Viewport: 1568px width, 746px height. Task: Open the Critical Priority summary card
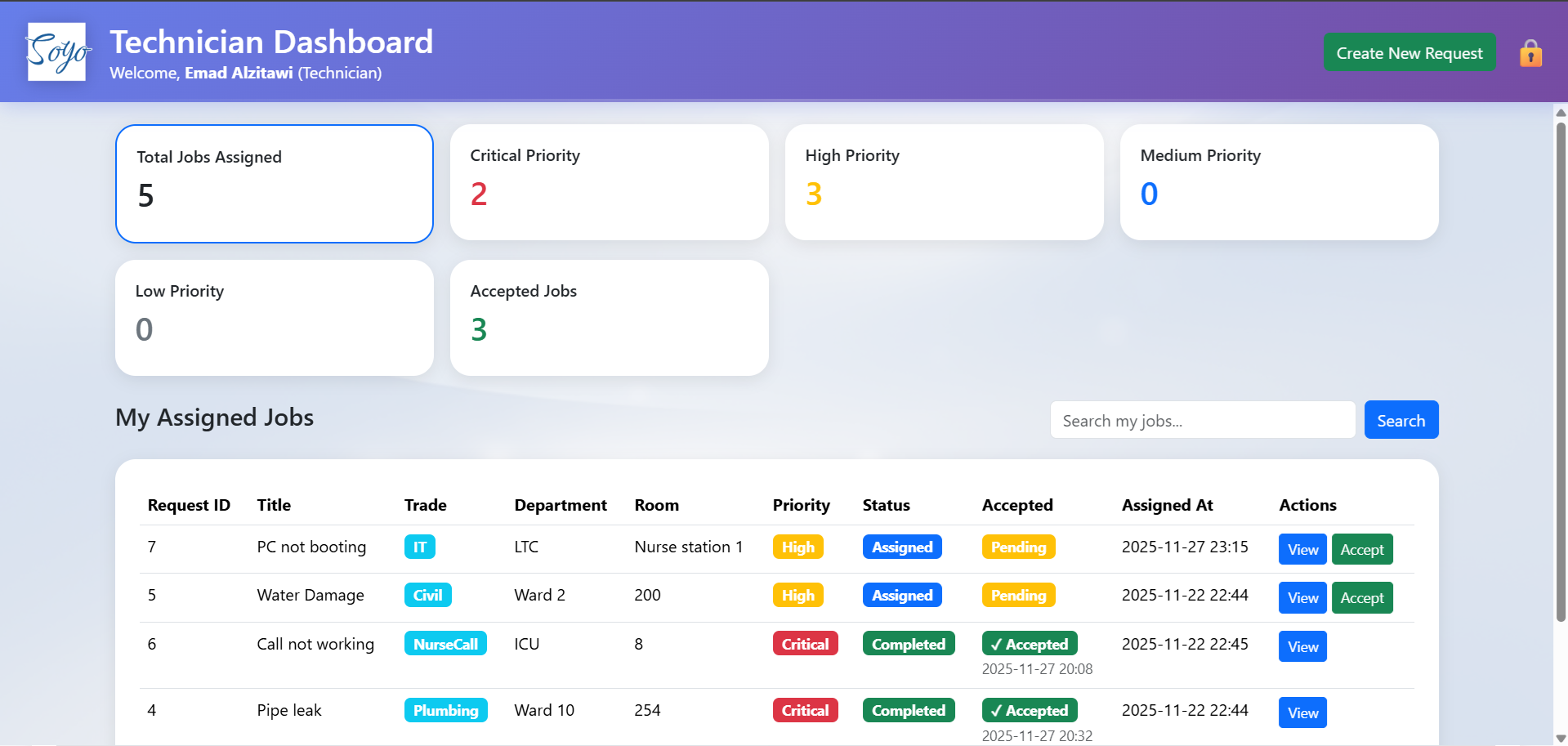tap(609, 182)
